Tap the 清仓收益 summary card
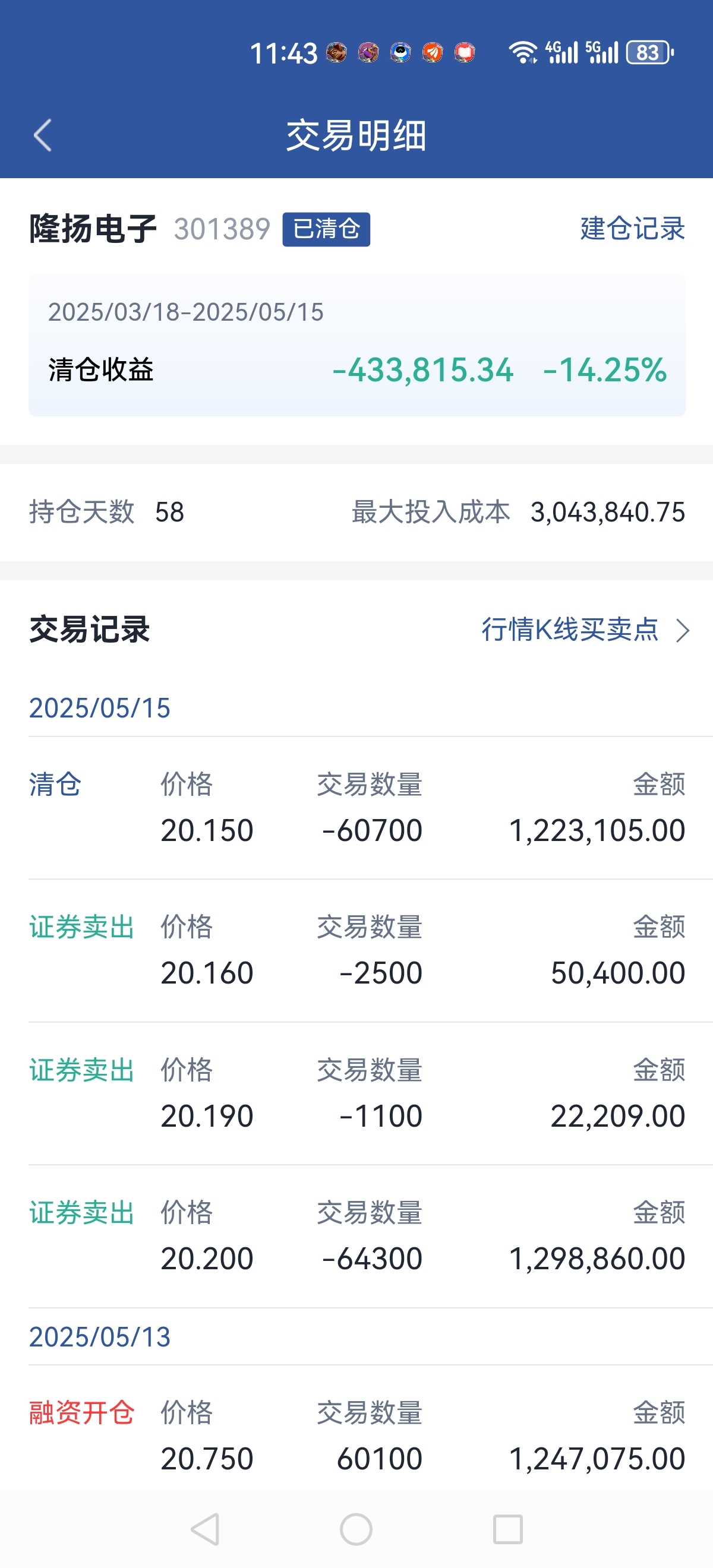Image resolution: width=713 pixels, height=1568 pixels. coord(357,345)
